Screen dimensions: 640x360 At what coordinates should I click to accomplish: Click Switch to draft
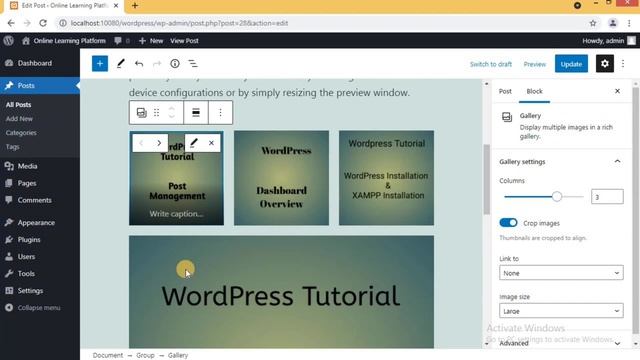(x=491, y=64)
